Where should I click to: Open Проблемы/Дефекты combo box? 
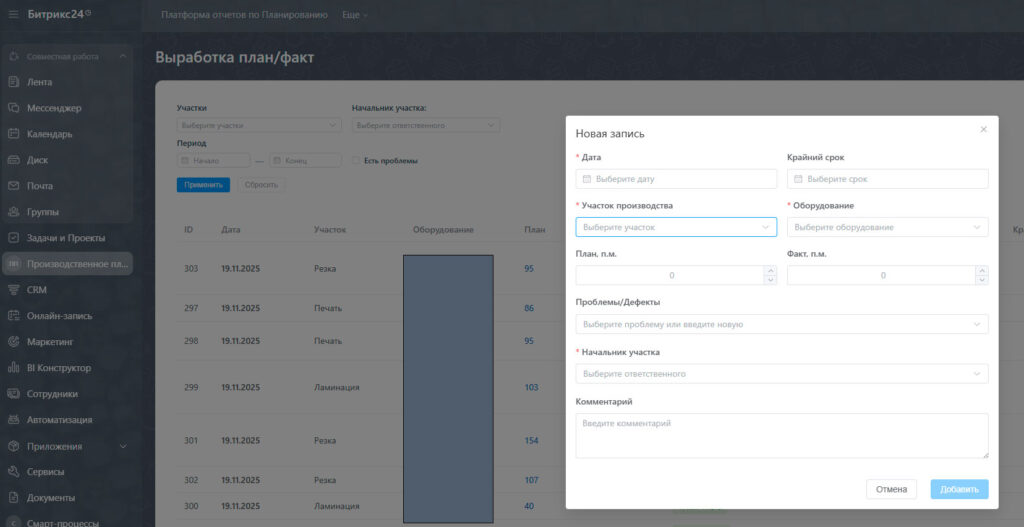(x=781, y=324)
